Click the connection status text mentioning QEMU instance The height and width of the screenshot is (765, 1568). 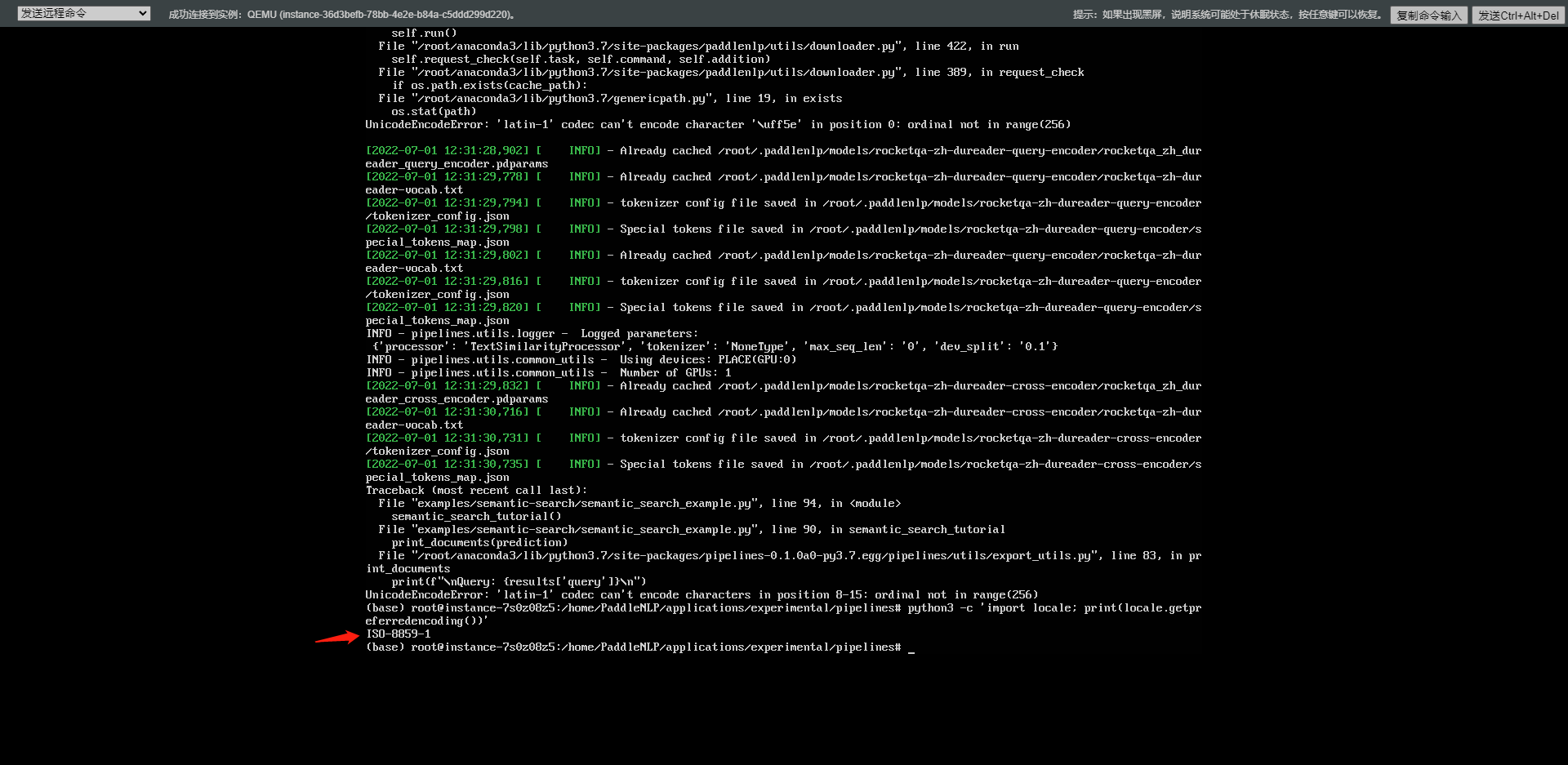342,15
